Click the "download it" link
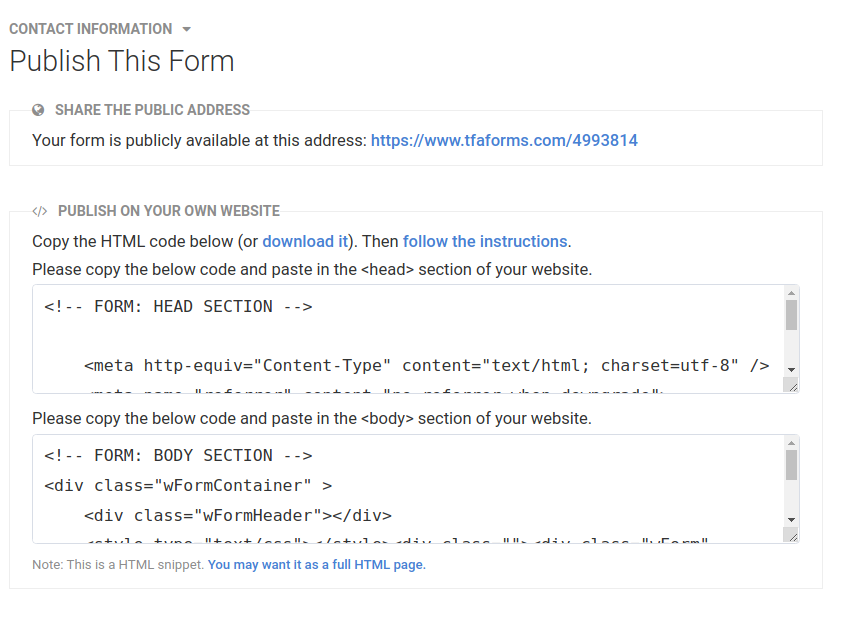Image resolution: width=847 pixels, height=617 pixels. [305, 241]
